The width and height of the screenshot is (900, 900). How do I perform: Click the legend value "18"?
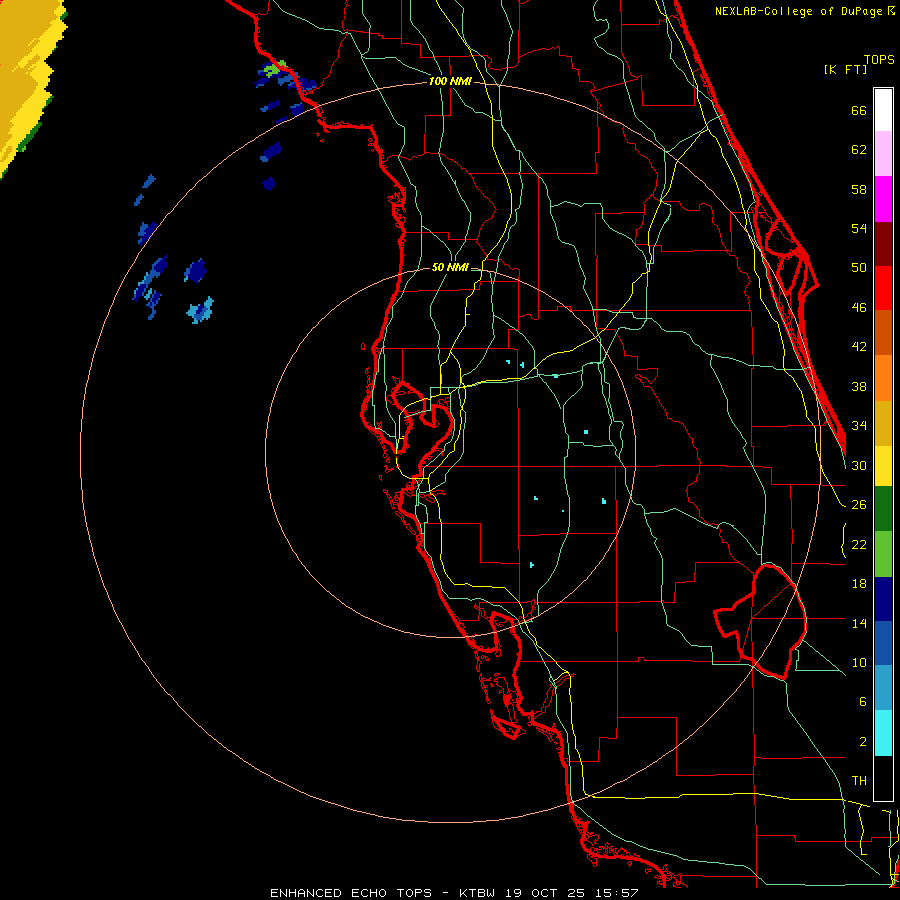coord(859,584)
